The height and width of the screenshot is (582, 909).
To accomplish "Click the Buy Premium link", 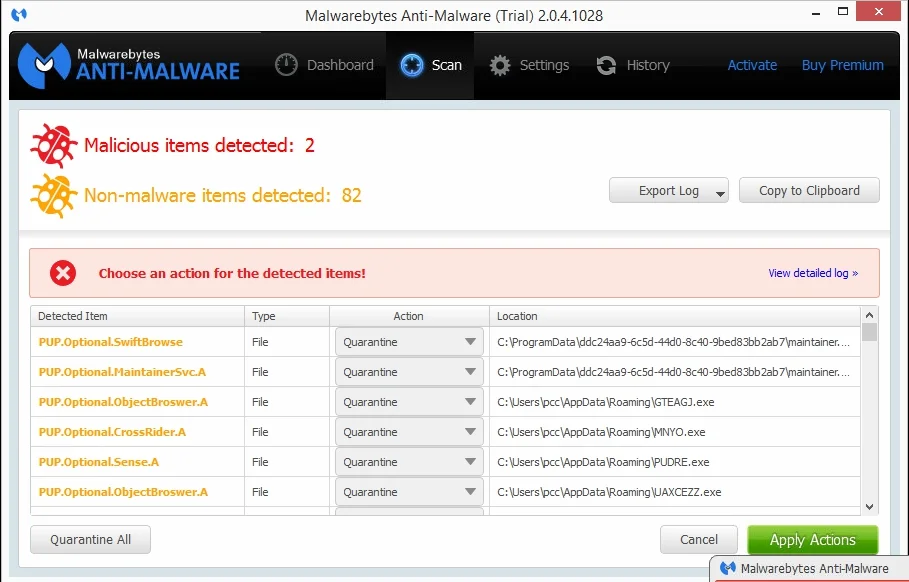I will click(x=842, y=65).
